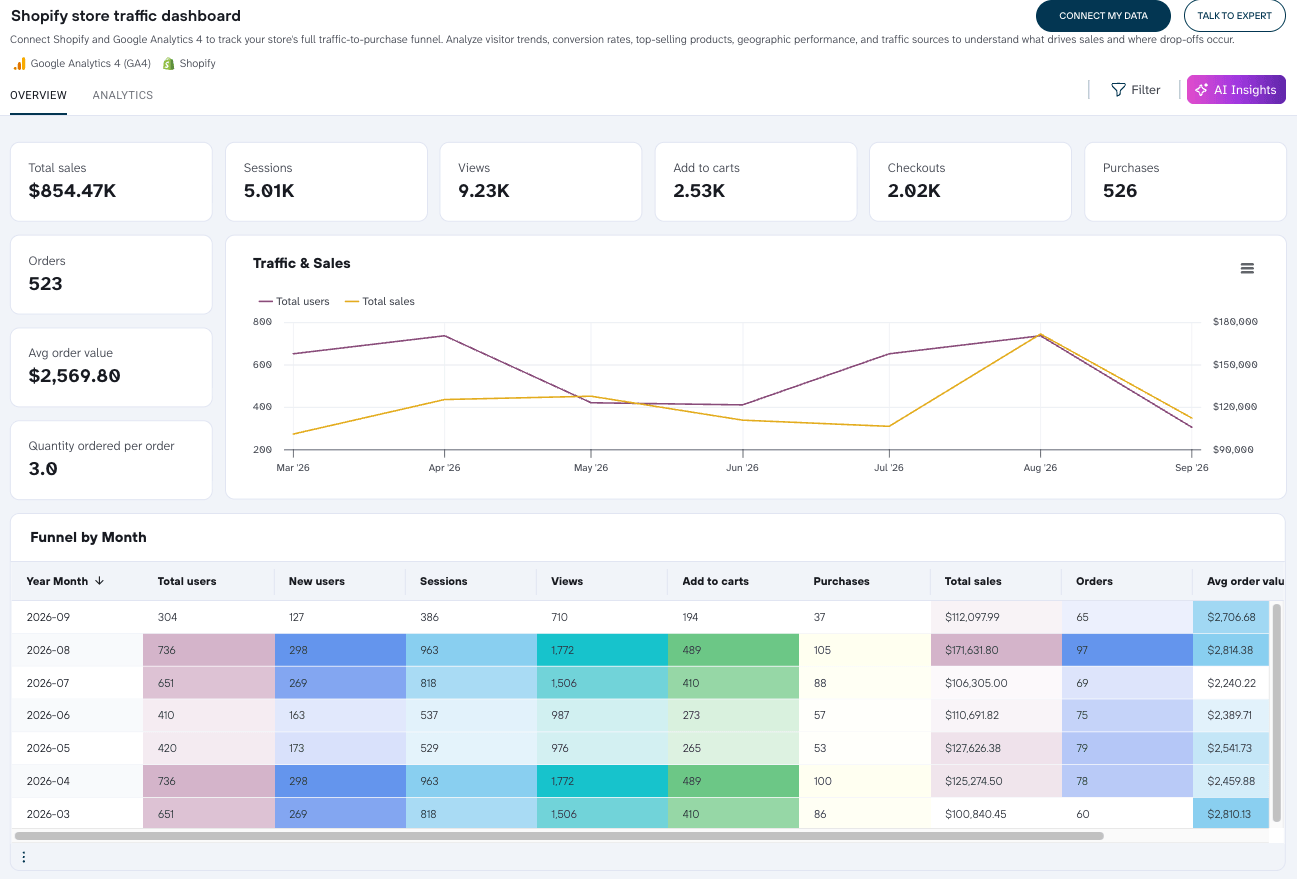Click the Talk to Expert button

click(1235, 16)
